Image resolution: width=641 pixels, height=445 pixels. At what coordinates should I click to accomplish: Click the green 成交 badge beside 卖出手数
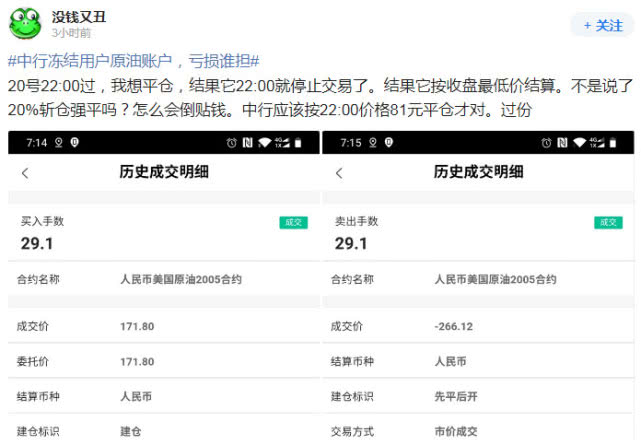(608, 222)
